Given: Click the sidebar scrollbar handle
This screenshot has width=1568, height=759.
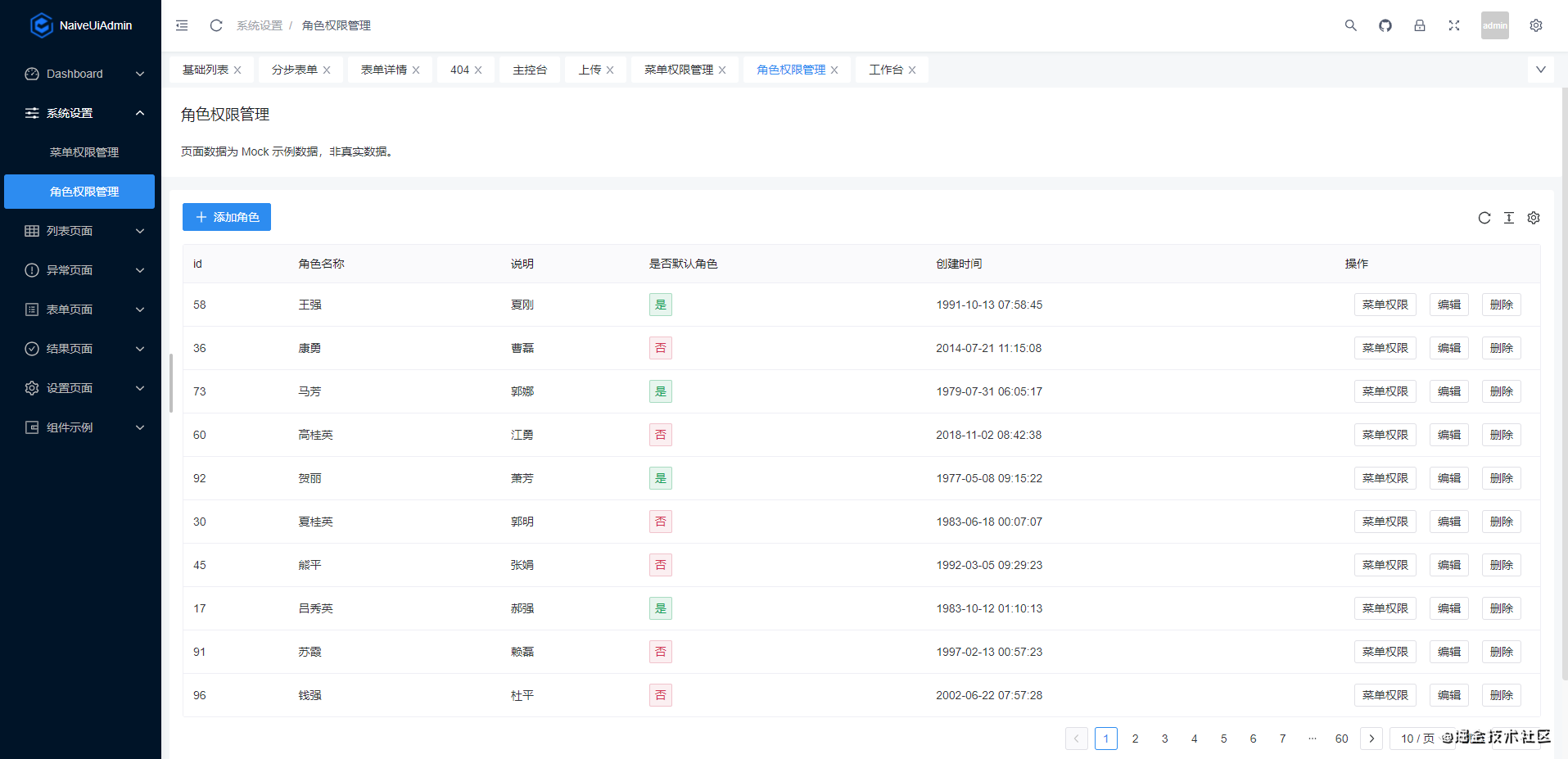Looking at the screenshot, I should point(171,383).
